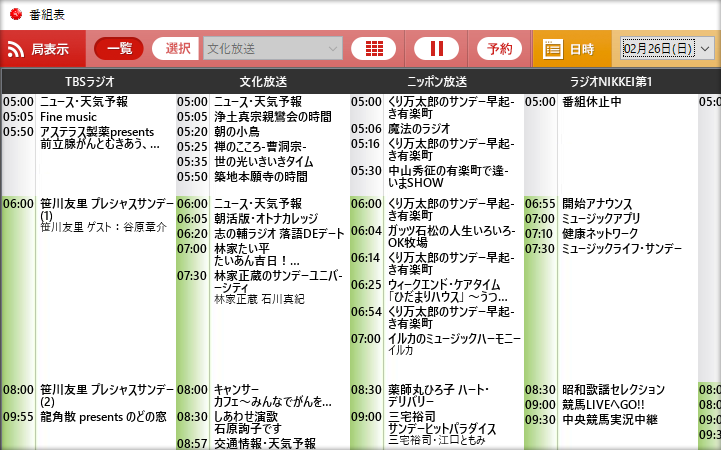721x450 pixels.
Task: Select 昭和歌謡セレクション at 08:30
Action: [x=613, y=389]
